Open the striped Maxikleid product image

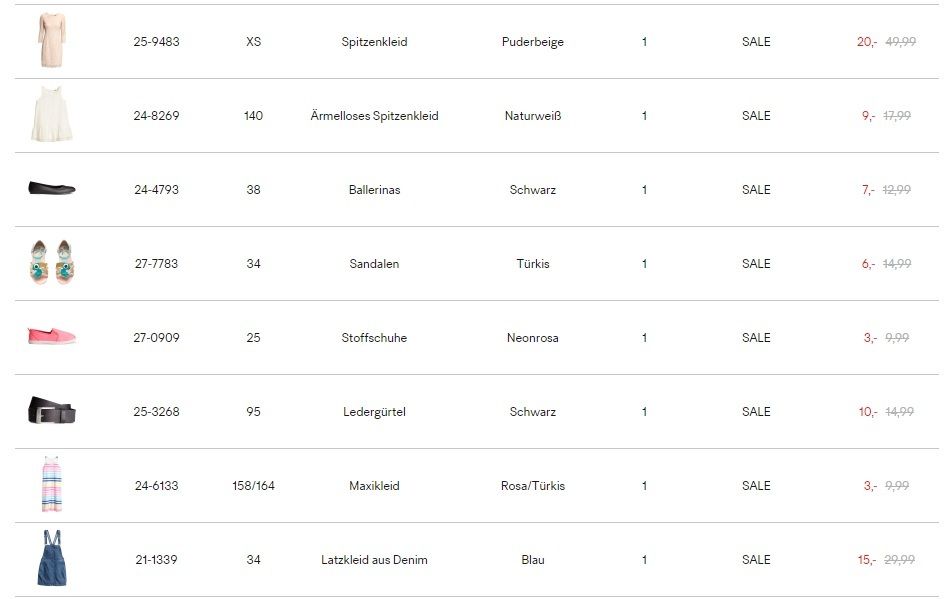52,484
